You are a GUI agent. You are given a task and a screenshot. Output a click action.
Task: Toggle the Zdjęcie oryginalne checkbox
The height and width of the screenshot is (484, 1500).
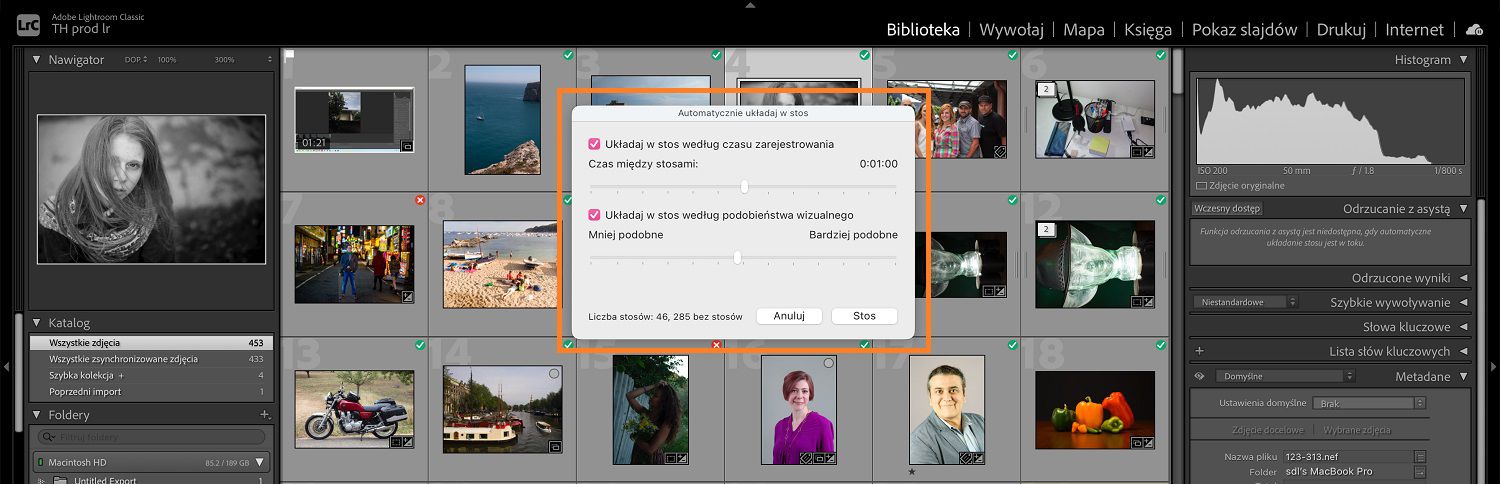[x=1201, y=186]
